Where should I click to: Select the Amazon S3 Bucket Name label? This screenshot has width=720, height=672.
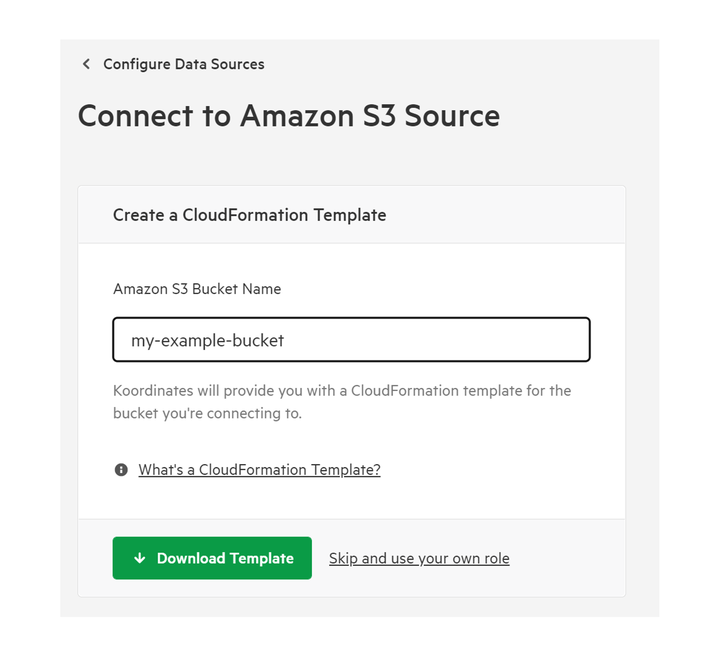coord(197,289)
